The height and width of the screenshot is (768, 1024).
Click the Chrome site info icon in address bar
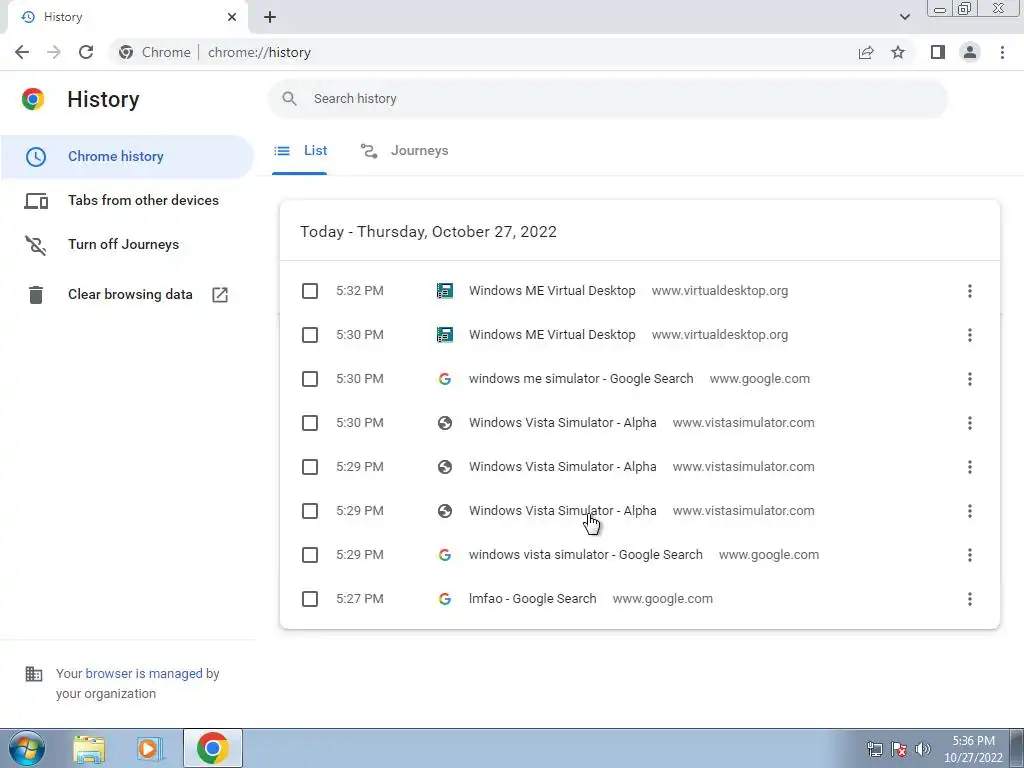point(126,52)
